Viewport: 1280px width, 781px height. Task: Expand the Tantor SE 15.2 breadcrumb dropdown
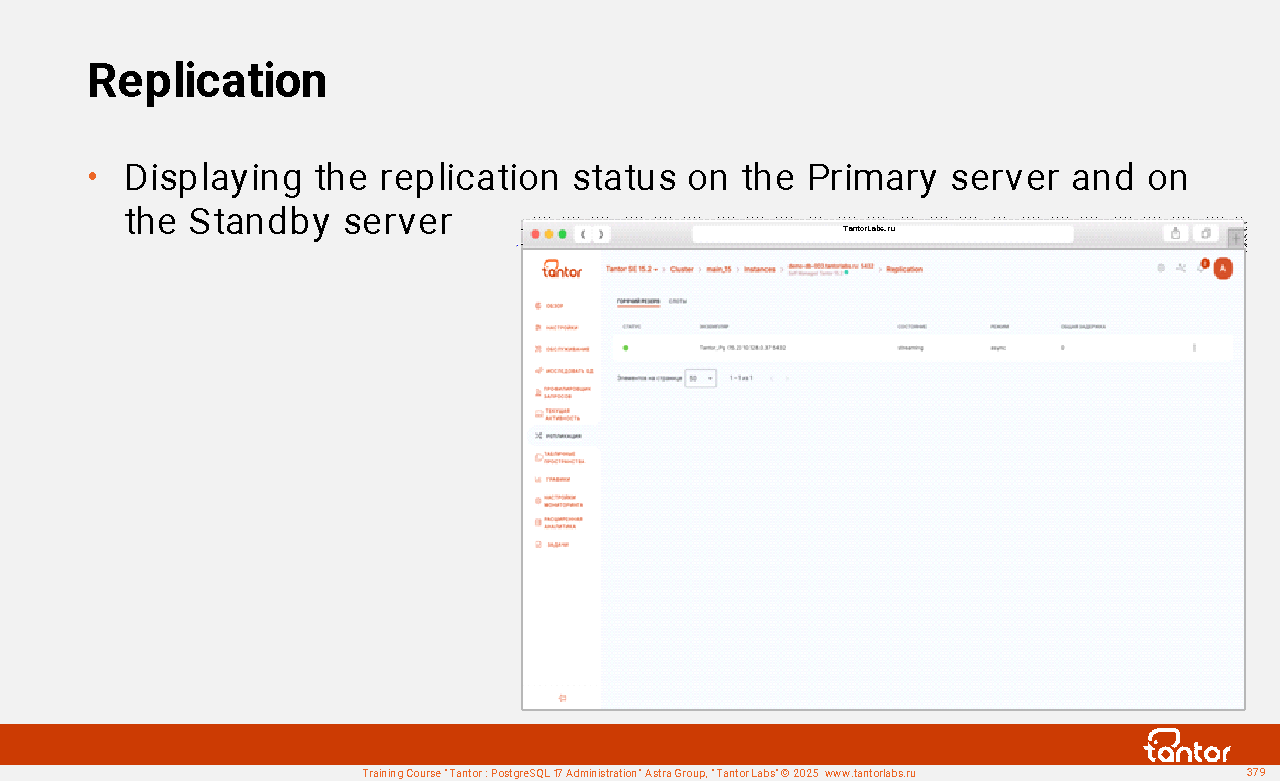[x=632, y=269]
